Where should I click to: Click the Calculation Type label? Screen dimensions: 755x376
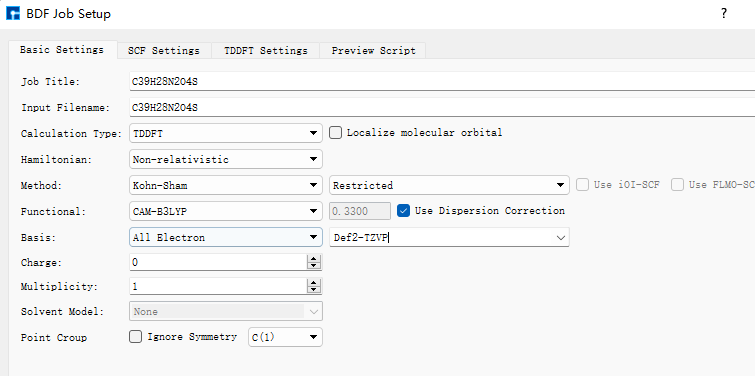click(72, 134)
